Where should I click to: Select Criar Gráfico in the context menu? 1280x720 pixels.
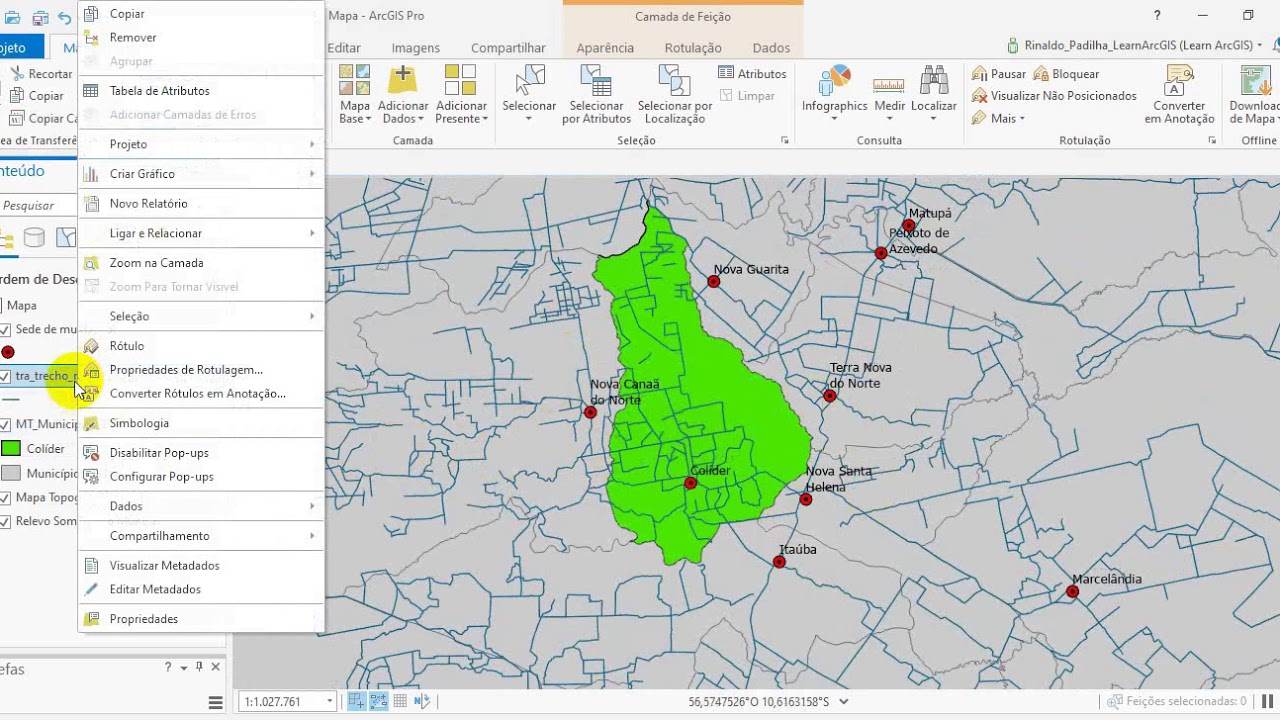click(200, 173)
